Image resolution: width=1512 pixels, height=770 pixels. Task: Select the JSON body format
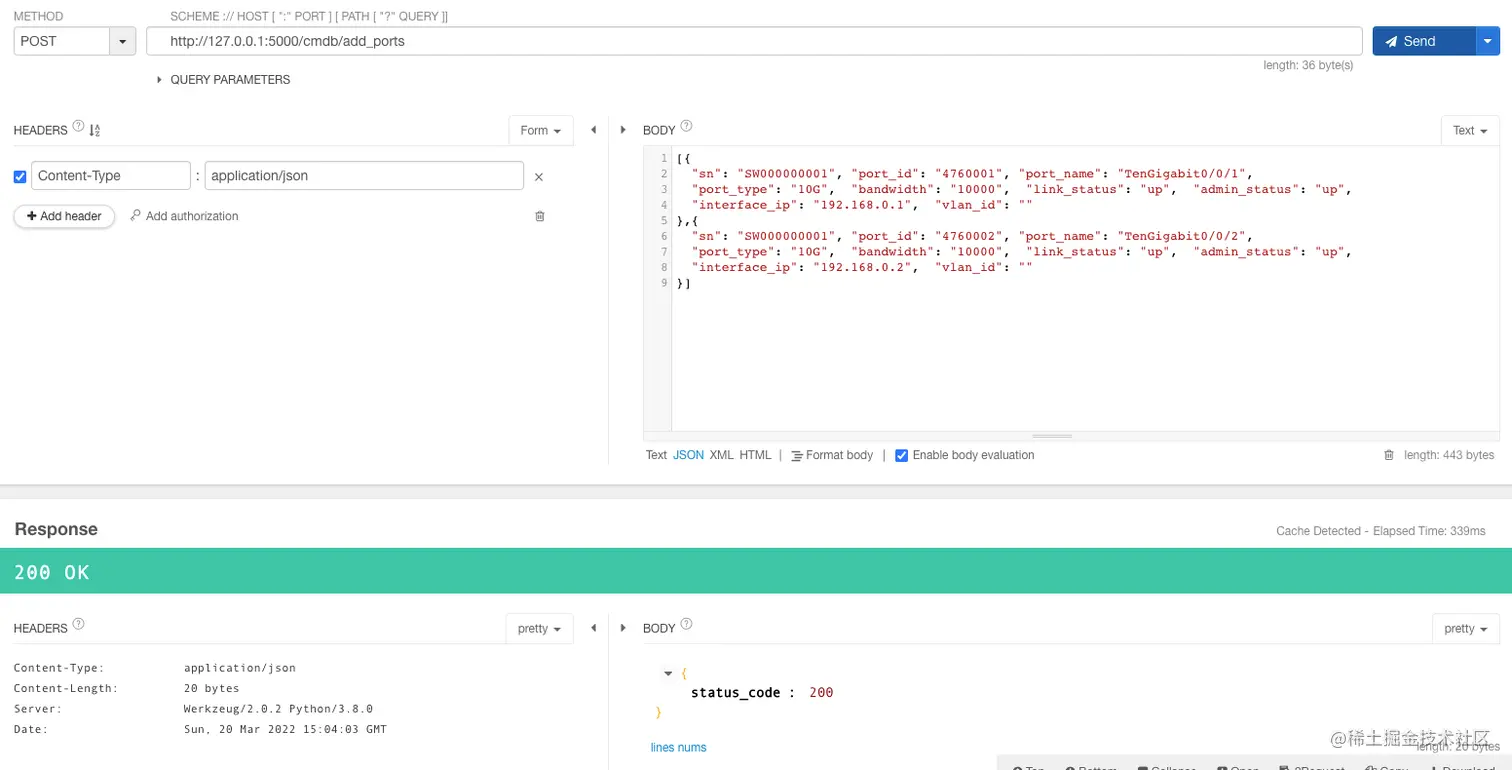pos(688,455)
